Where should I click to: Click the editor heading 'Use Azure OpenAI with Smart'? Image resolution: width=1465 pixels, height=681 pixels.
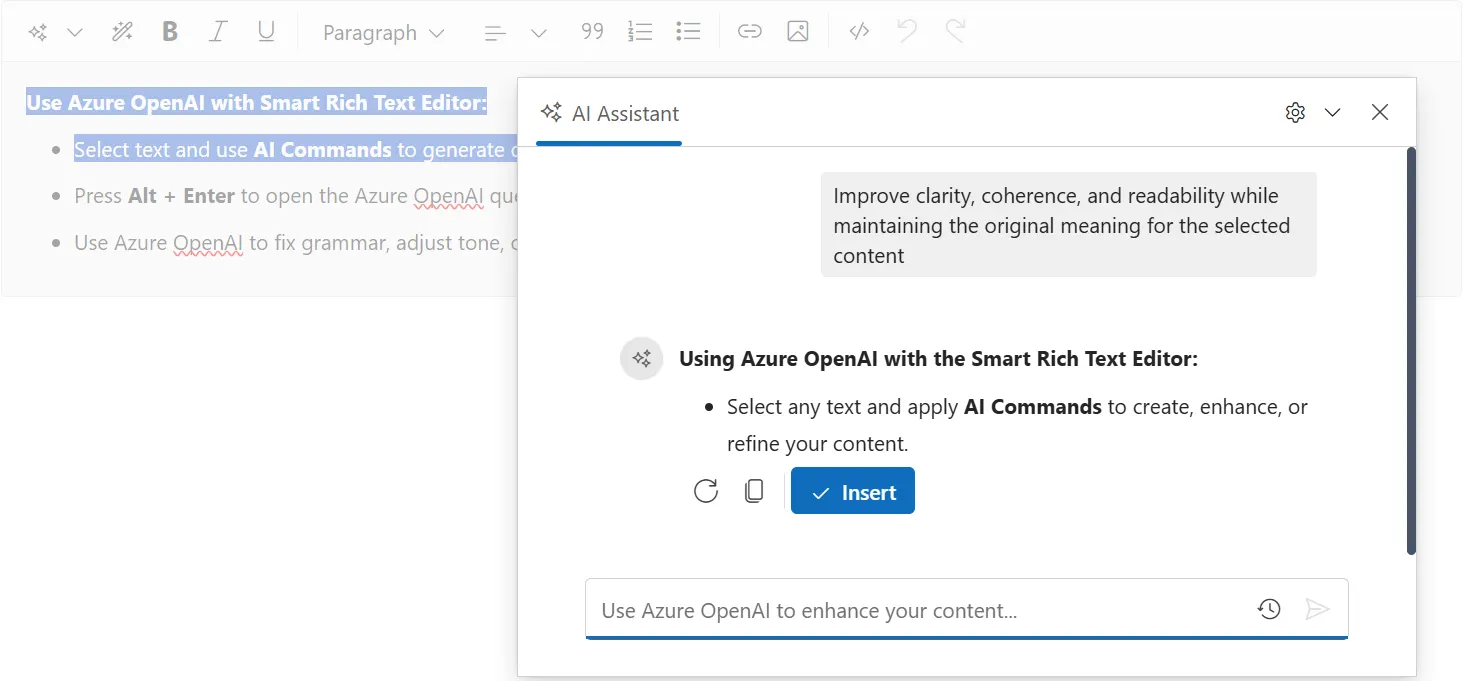click(256, 102)
